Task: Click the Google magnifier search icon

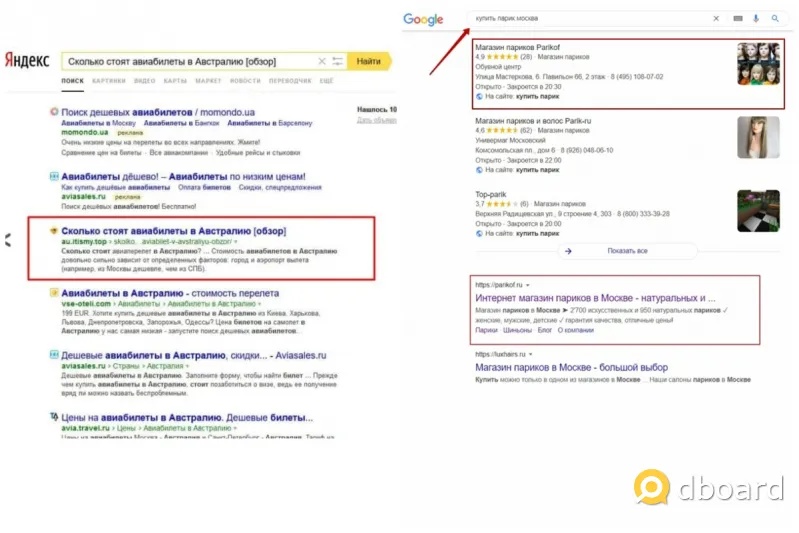Action: (x=775, y=18)
